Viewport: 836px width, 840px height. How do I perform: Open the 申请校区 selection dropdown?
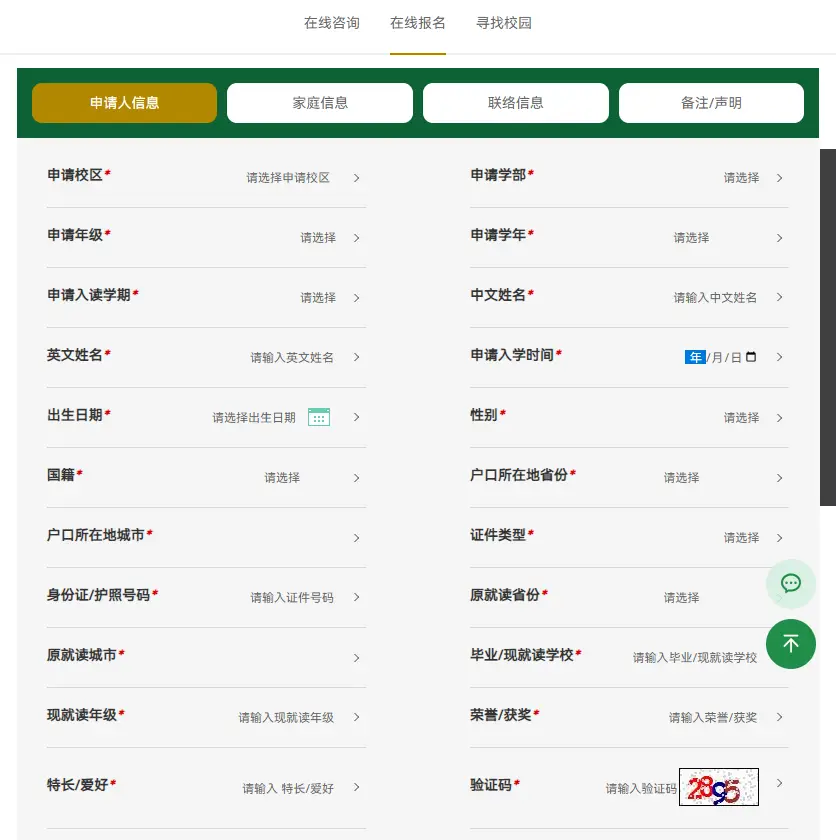pyautogui.click(x=288, y=178)
